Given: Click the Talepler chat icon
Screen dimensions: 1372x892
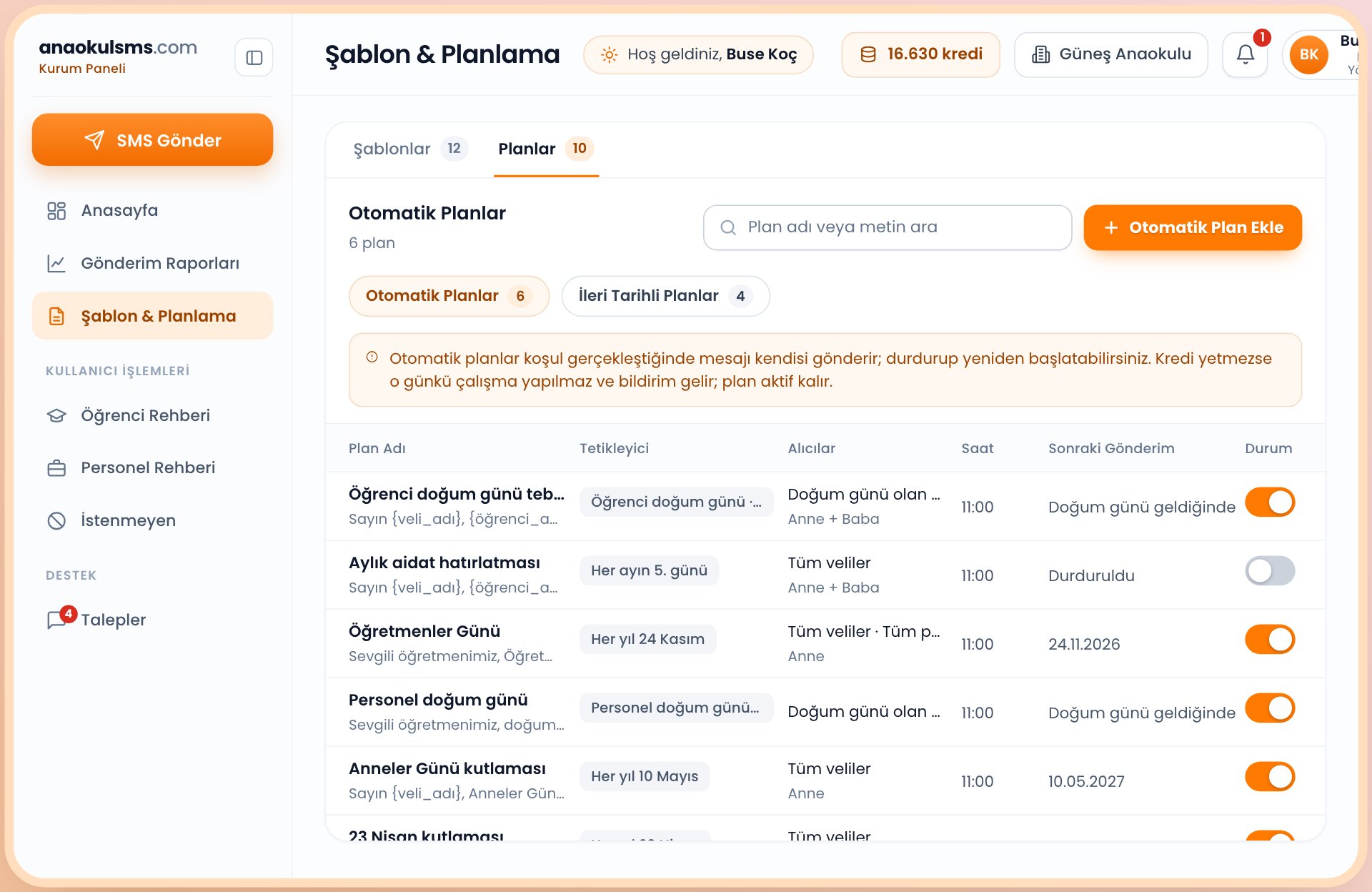Looking at the screenshot, I should tap(56, 620).
